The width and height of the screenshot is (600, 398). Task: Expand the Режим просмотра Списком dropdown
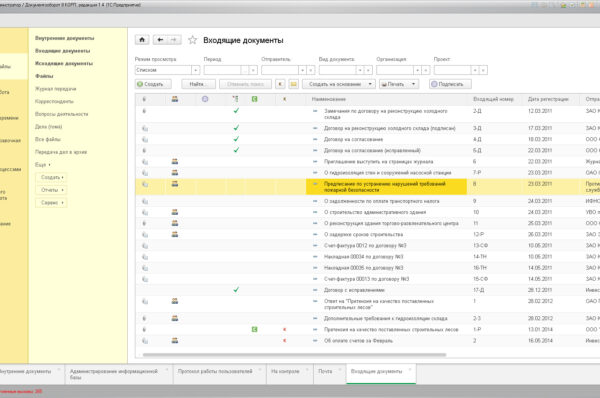tap(196, 70)
